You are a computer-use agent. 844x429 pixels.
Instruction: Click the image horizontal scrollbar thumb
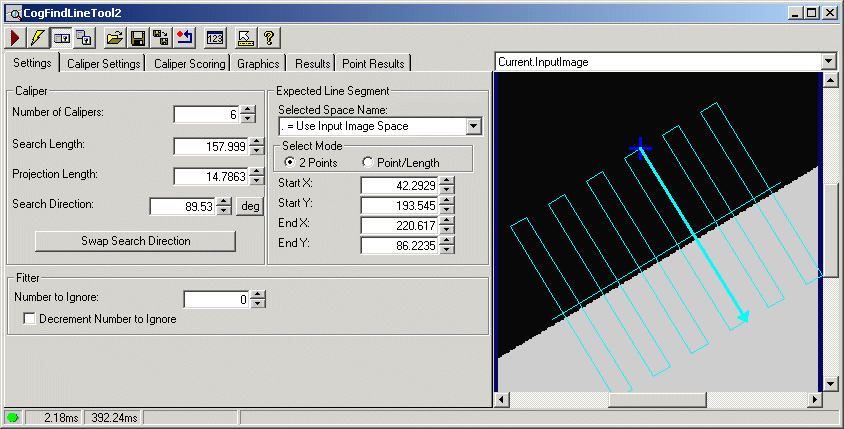click(656, 400)
